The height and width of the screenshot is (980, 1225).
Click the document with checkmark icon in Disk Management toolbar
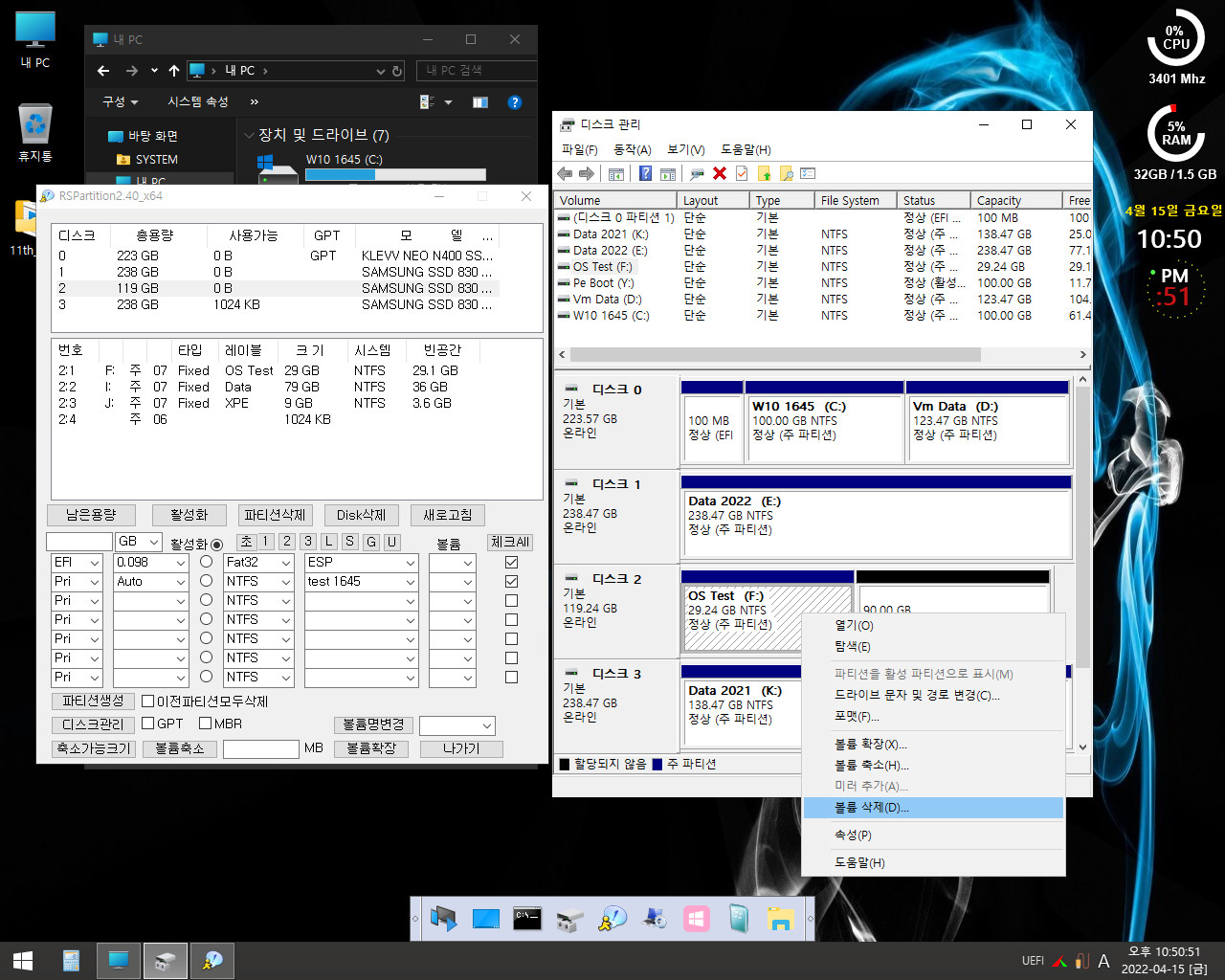742,173
